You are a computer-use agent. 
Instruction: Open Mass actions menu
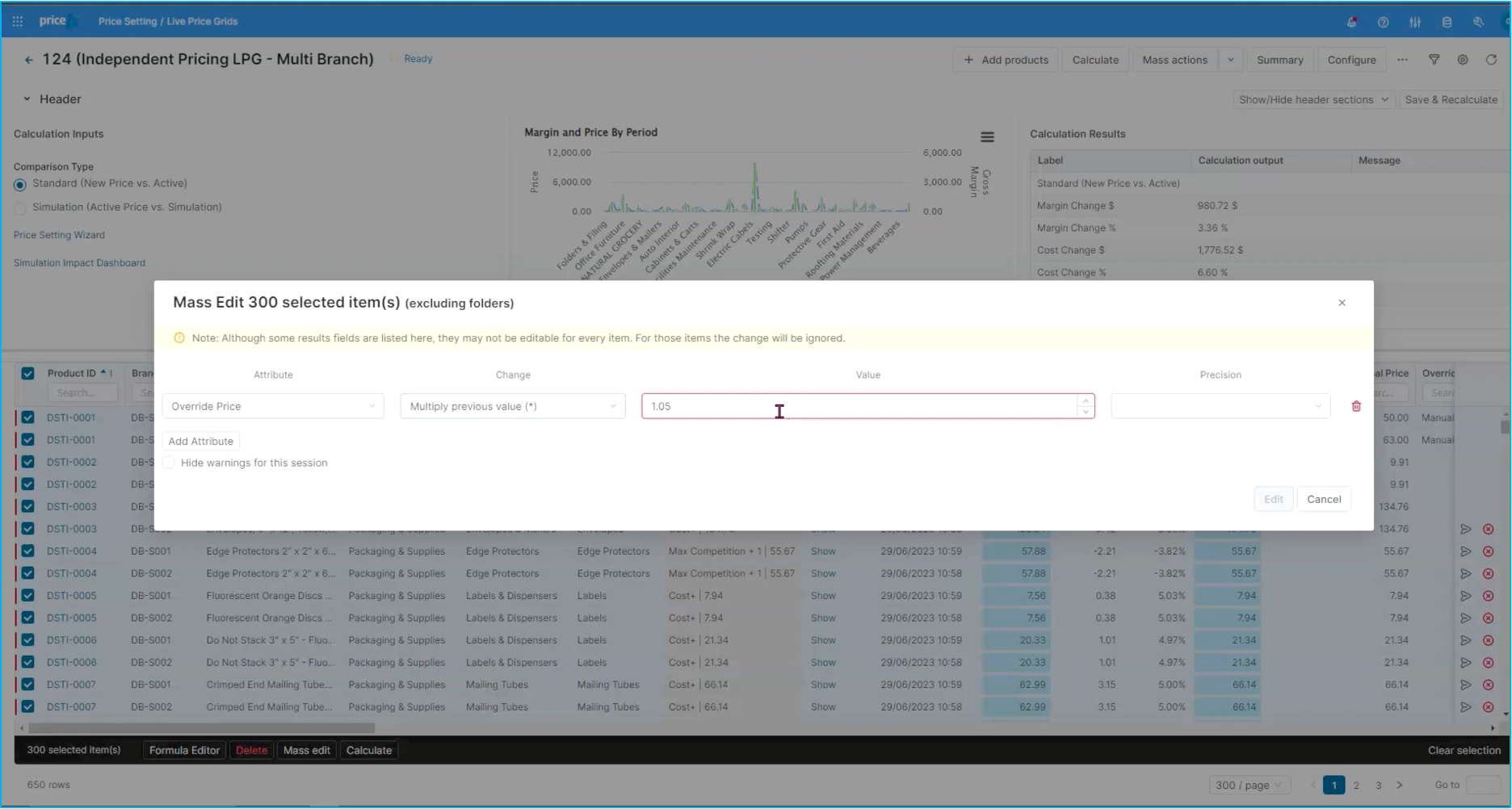[1174, 60]
